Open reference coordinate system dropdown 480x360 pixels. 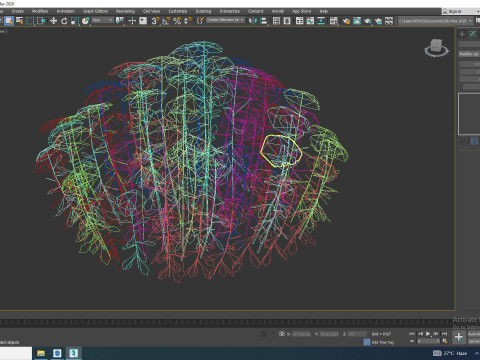103,20
